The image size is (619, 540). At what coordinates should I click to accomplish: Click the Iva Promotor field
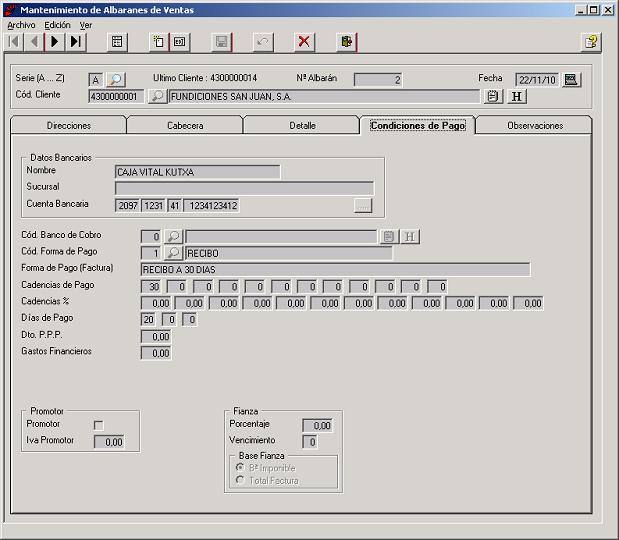[109, 442]
